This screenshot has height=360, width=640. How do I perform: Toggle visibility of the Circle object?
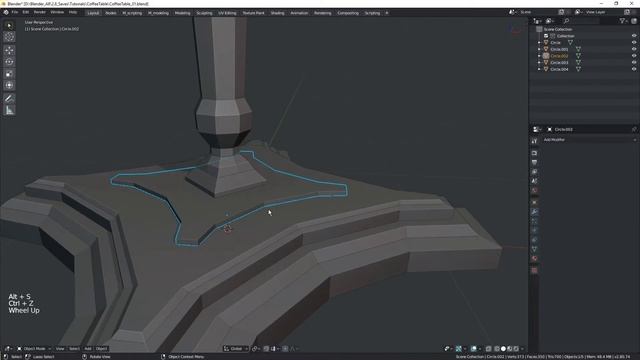click(x=634, y=42)
